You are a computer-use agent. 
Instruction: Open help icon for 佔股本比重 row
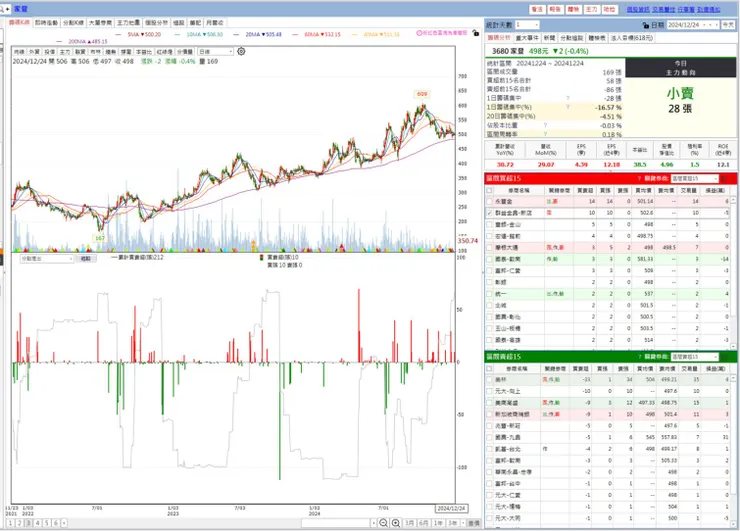tap(545, 126)
